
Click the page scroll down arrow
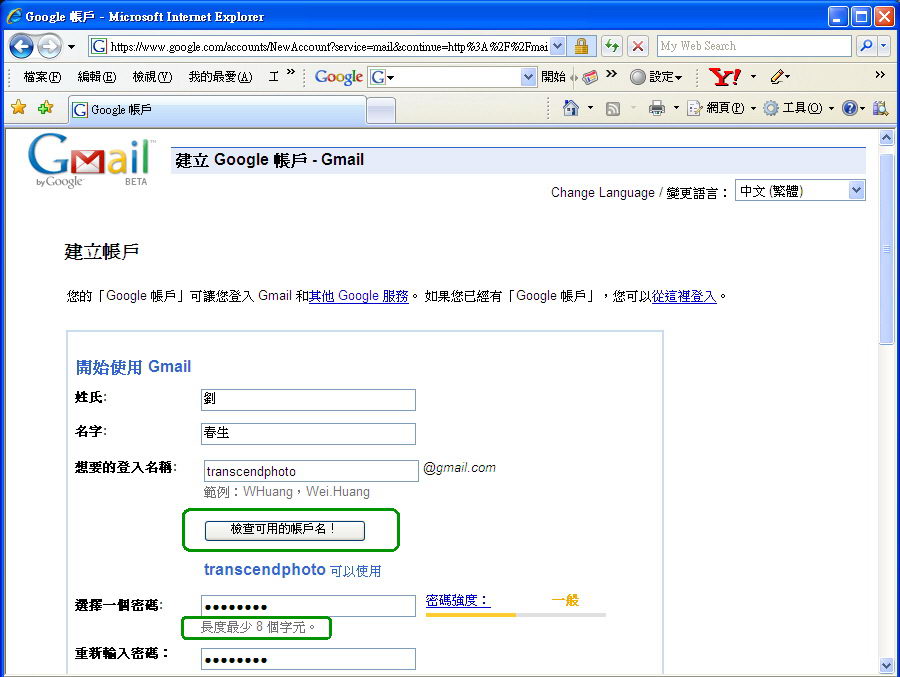click(886, 666)
